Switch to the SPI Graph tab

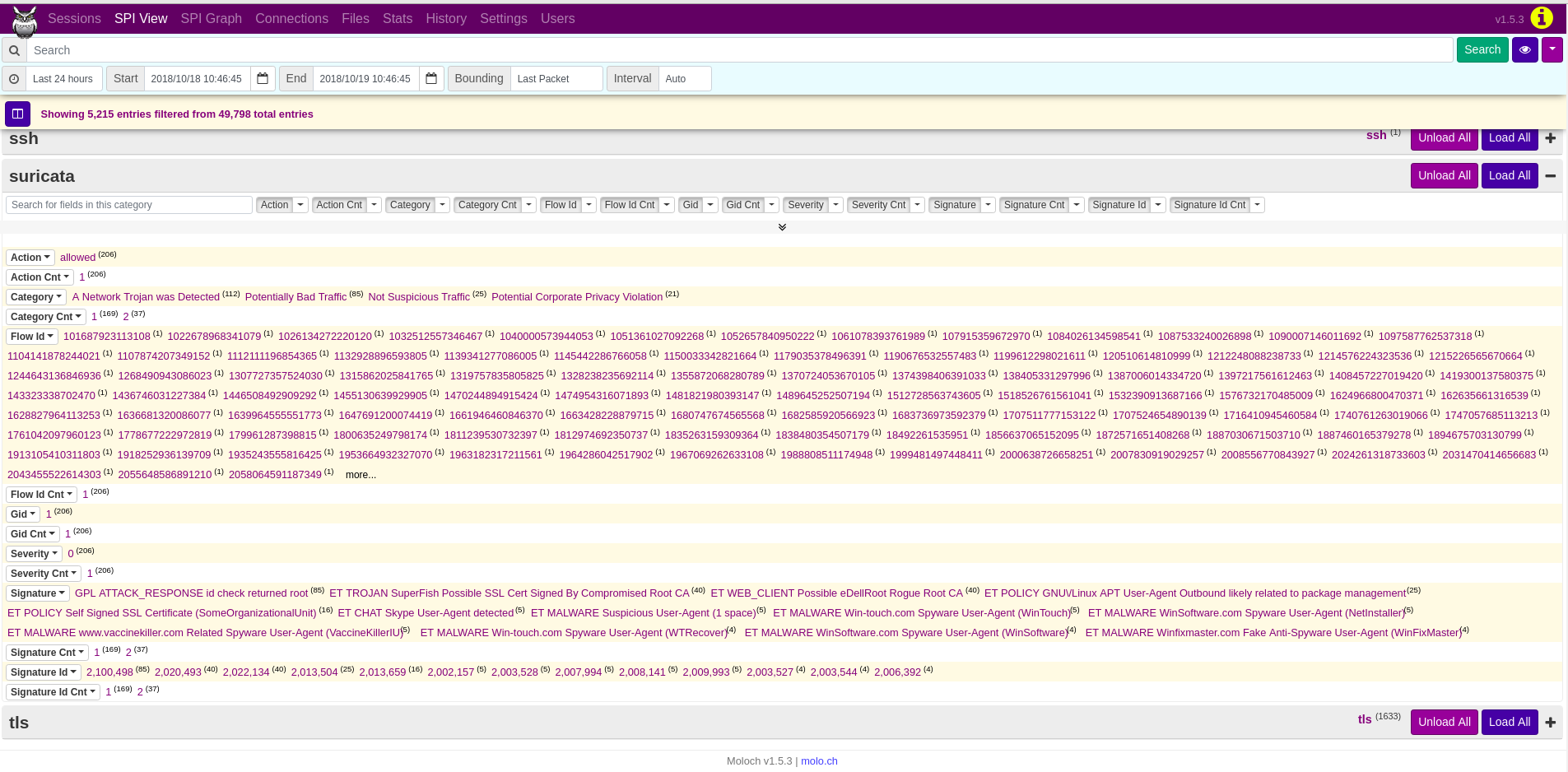tap(212, 18)
